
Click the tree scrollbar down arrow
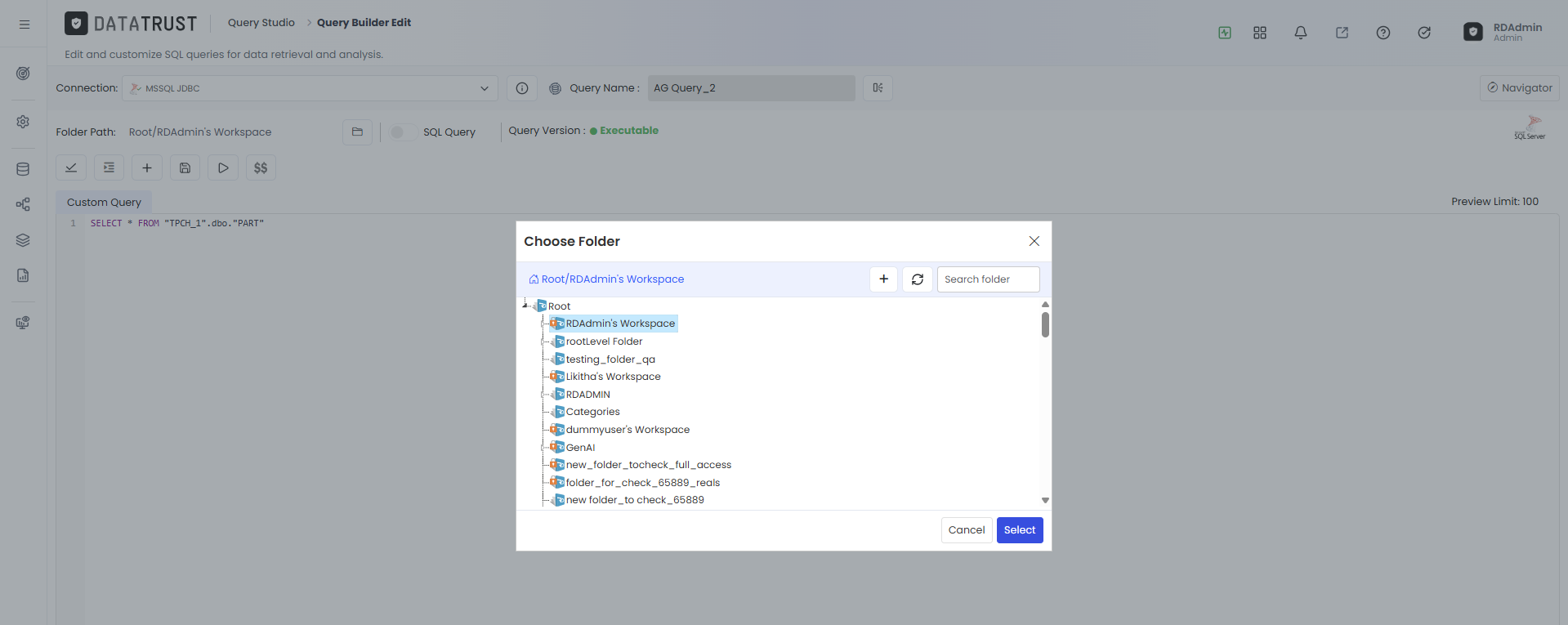click(x=1045, y=500)
